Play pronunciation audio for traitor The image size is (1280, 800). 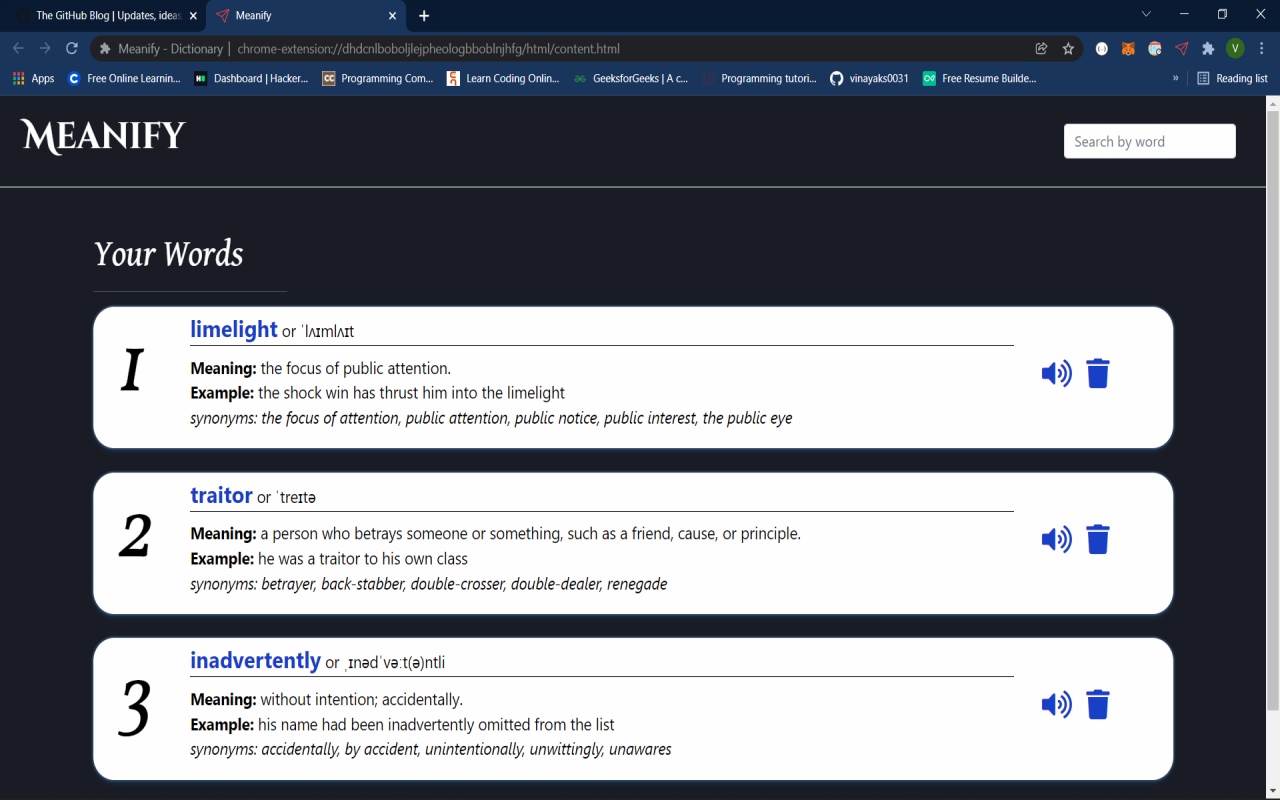[1056, 540]
